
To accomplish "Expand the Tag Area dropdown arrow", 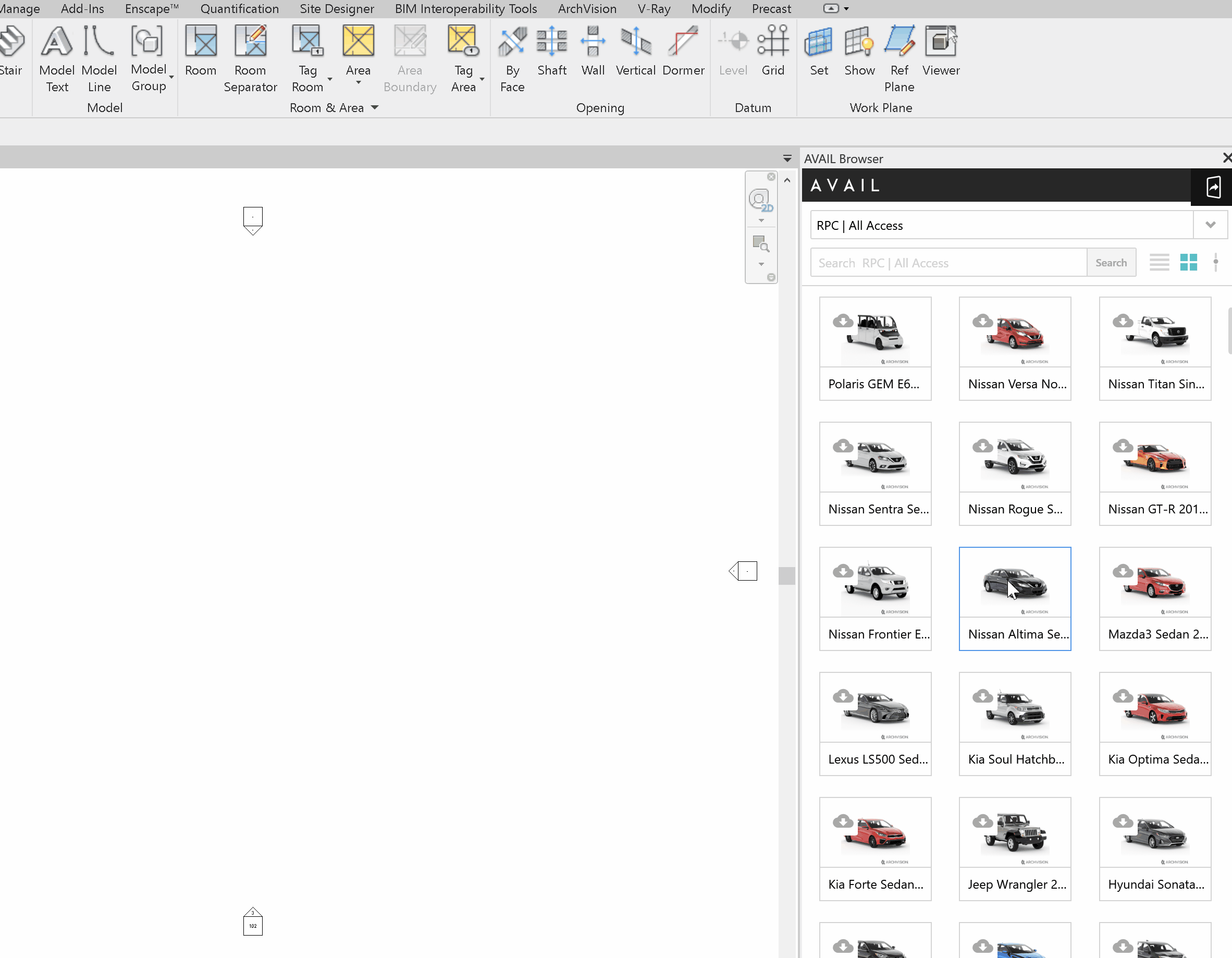I will click(x=482, y=79).
